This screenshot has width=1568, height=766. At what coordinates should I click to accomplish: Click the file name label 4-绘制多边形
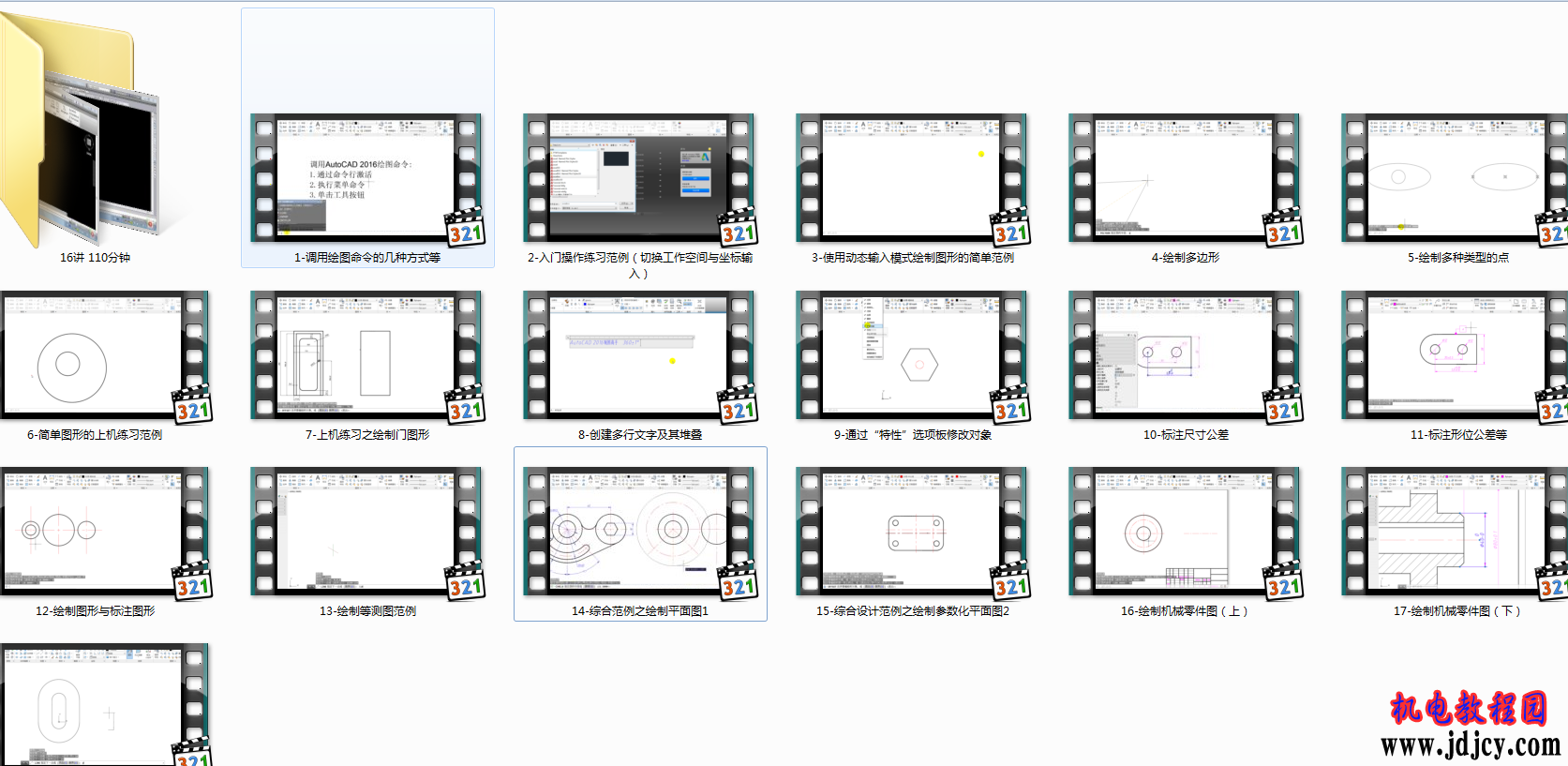pyautogui.click(x=1185, y=258)
